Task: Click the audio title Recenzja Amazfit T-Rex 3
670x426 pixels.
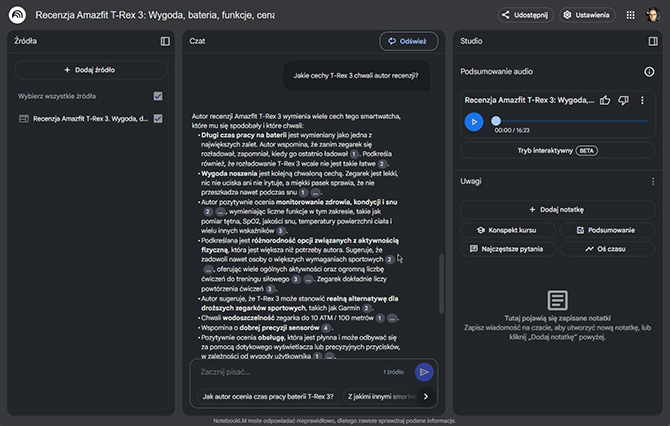Action: [529, 100]
